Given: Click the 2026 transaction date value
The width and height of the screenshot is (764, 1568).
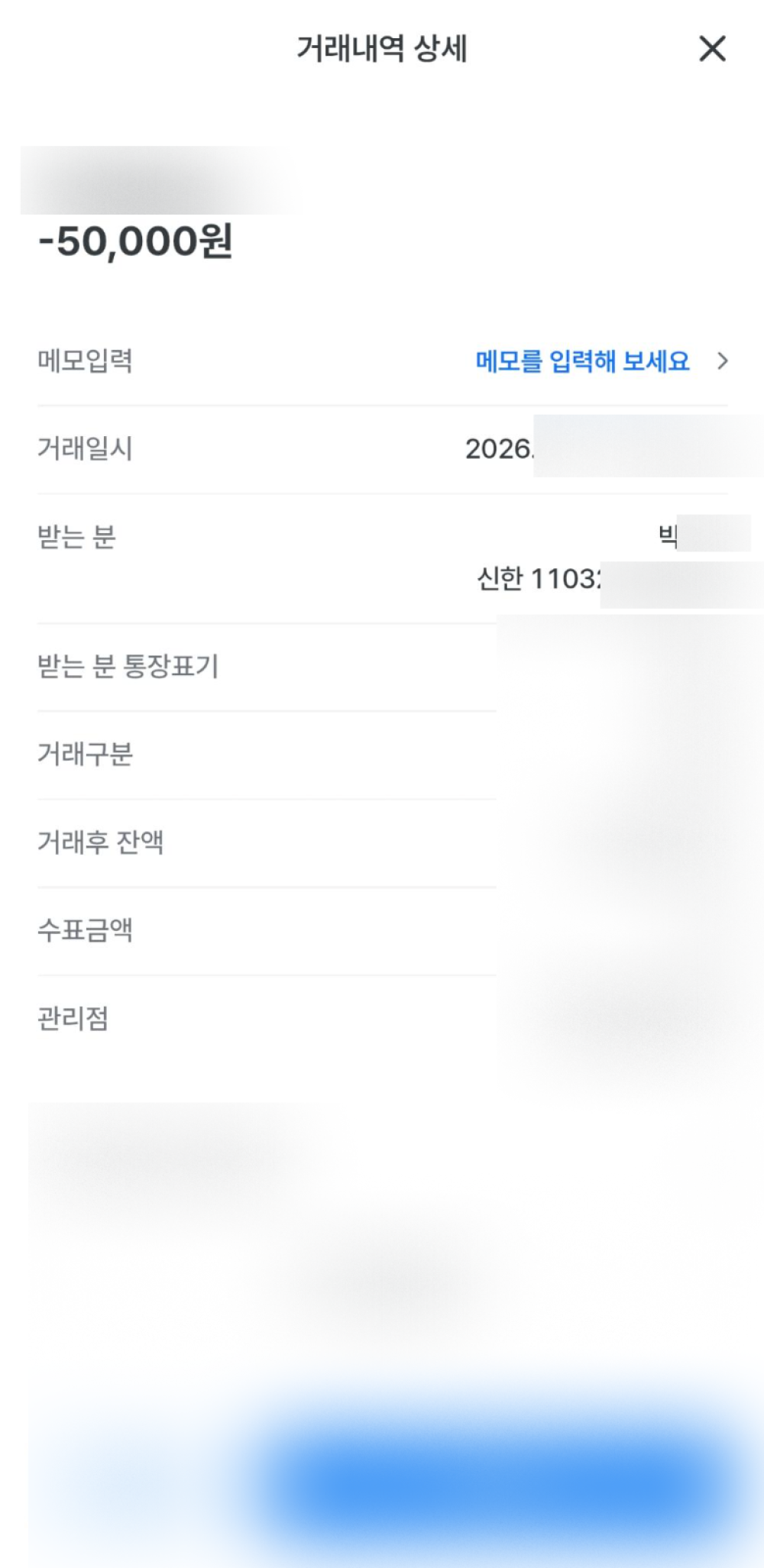Looking at the screenshot, I should tap(499, 449).
